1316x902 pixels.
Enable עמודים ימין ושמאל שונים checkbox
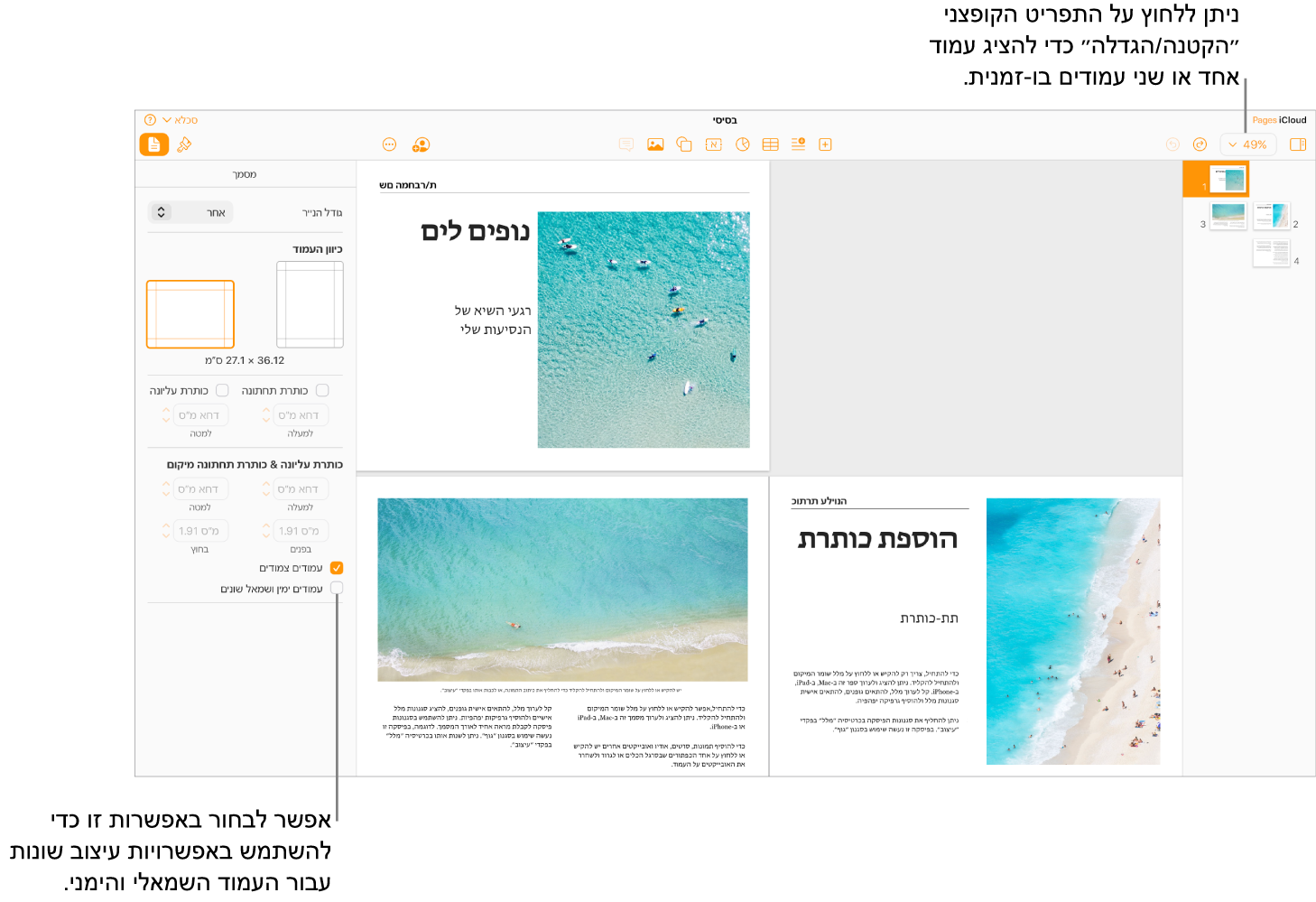click(336, 588)
